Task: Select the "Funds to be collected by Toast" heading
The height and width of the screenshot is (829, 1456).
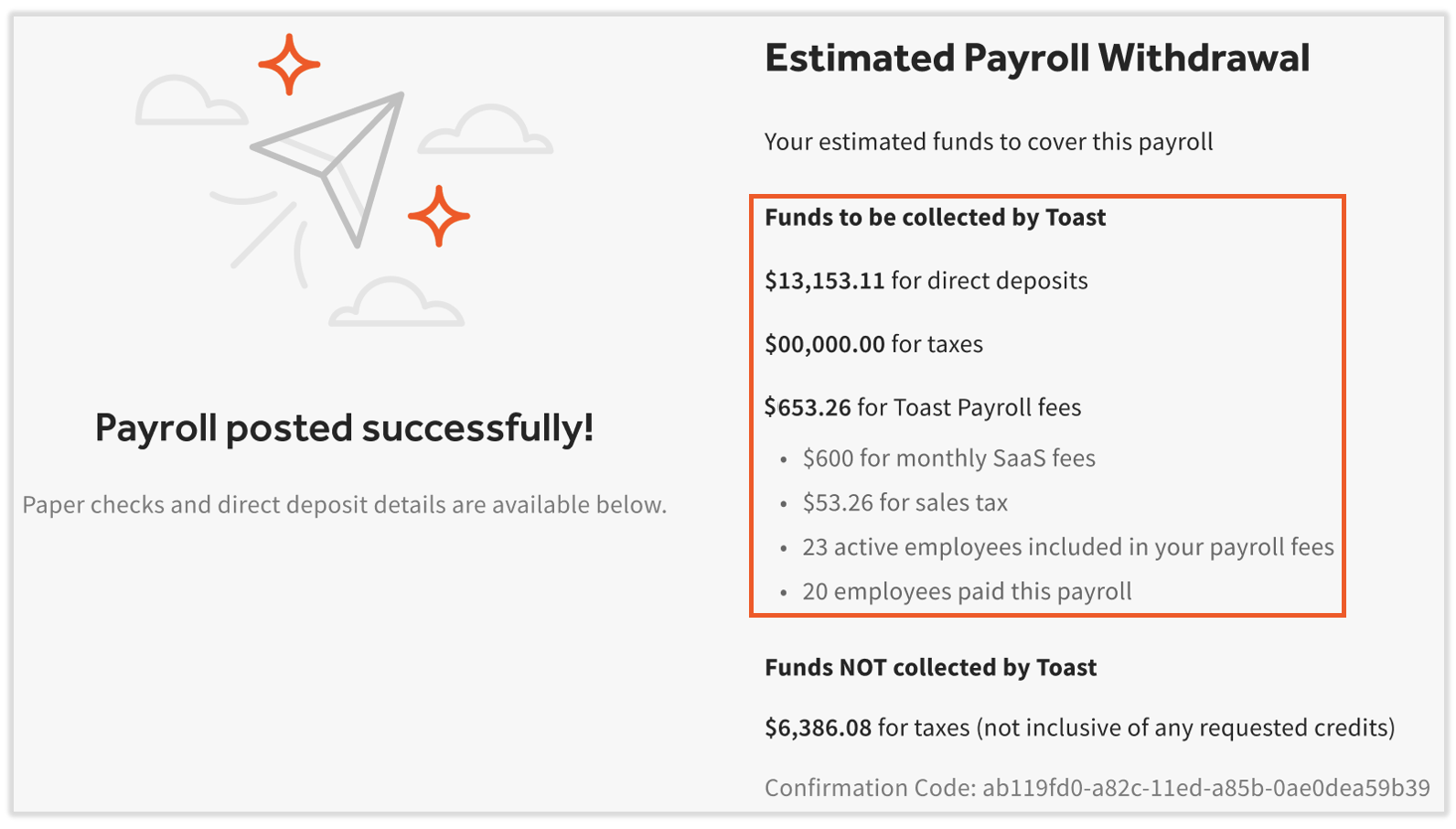Action: point(935,218)
